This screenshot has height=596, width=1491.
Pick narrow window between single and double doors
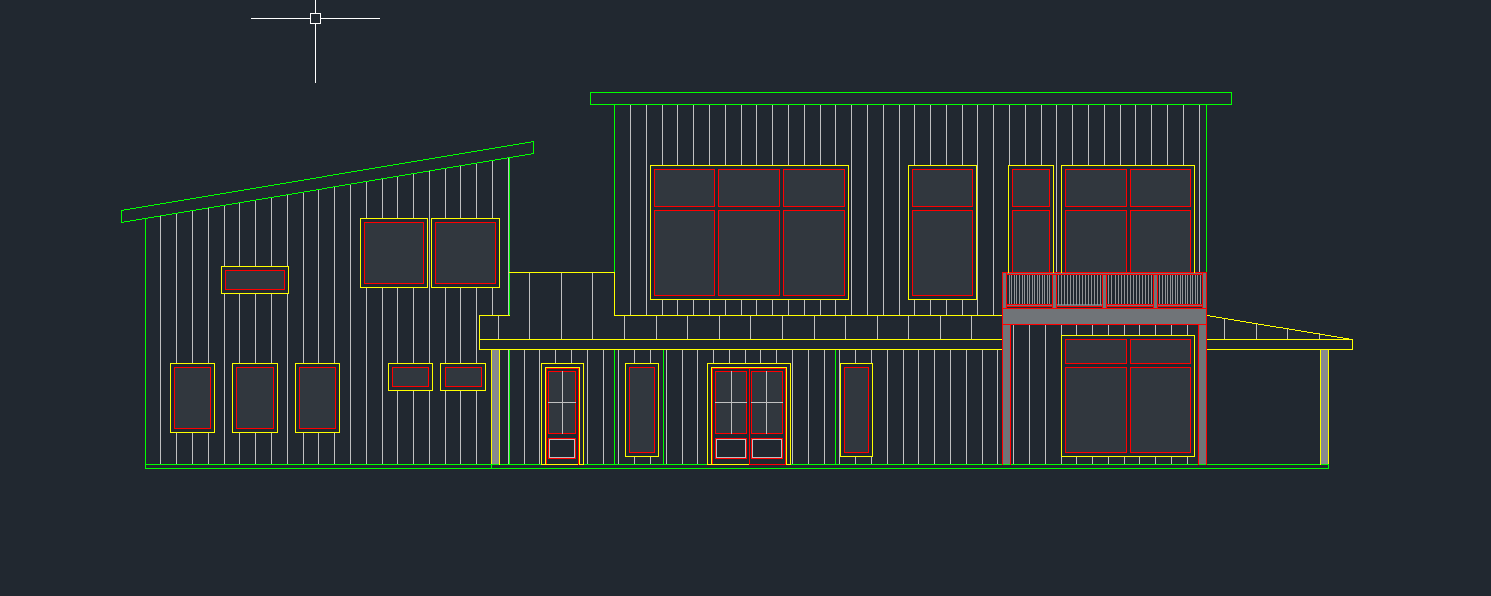click(x=641, y=410)
